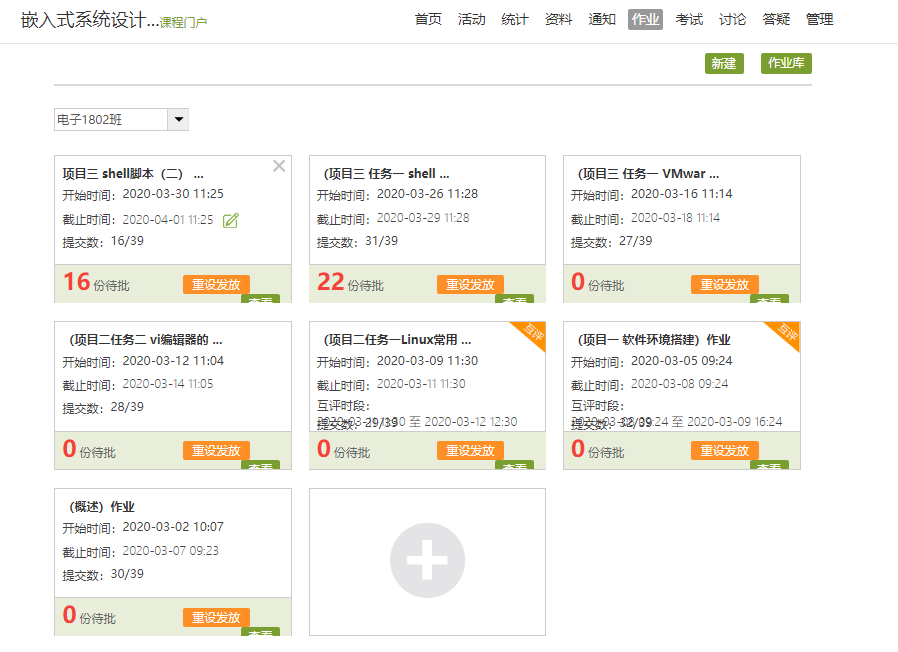Image resolution: width=898 pixels, height=652 pixels.
Task: Click the edit pencil icon beside 2020-04-01 deadline
Action: click(x=231, y=220)
